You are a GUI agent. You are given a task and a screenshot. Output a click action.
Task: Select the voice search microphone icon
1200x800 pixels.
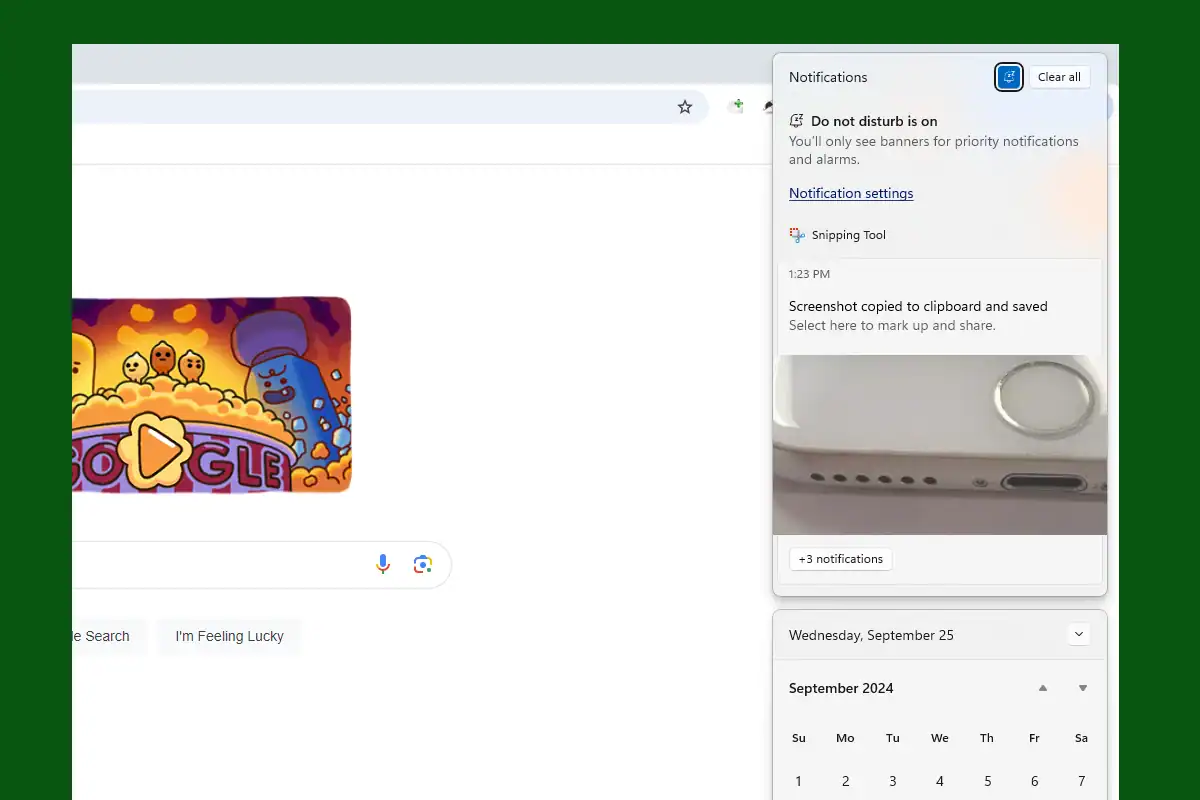(x=382, y=564)
